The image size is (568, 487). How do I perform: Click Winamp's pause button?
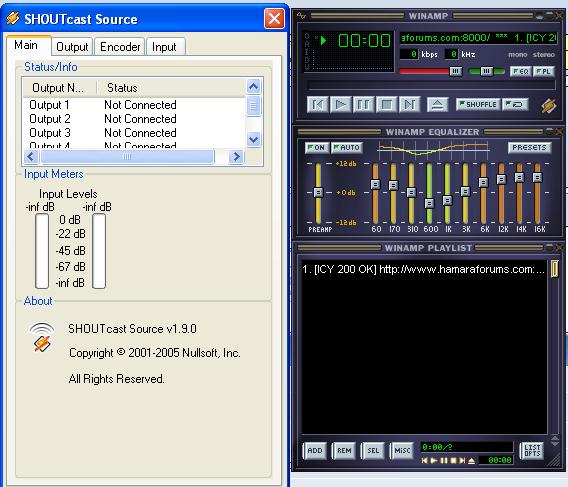tap(364, 105)
